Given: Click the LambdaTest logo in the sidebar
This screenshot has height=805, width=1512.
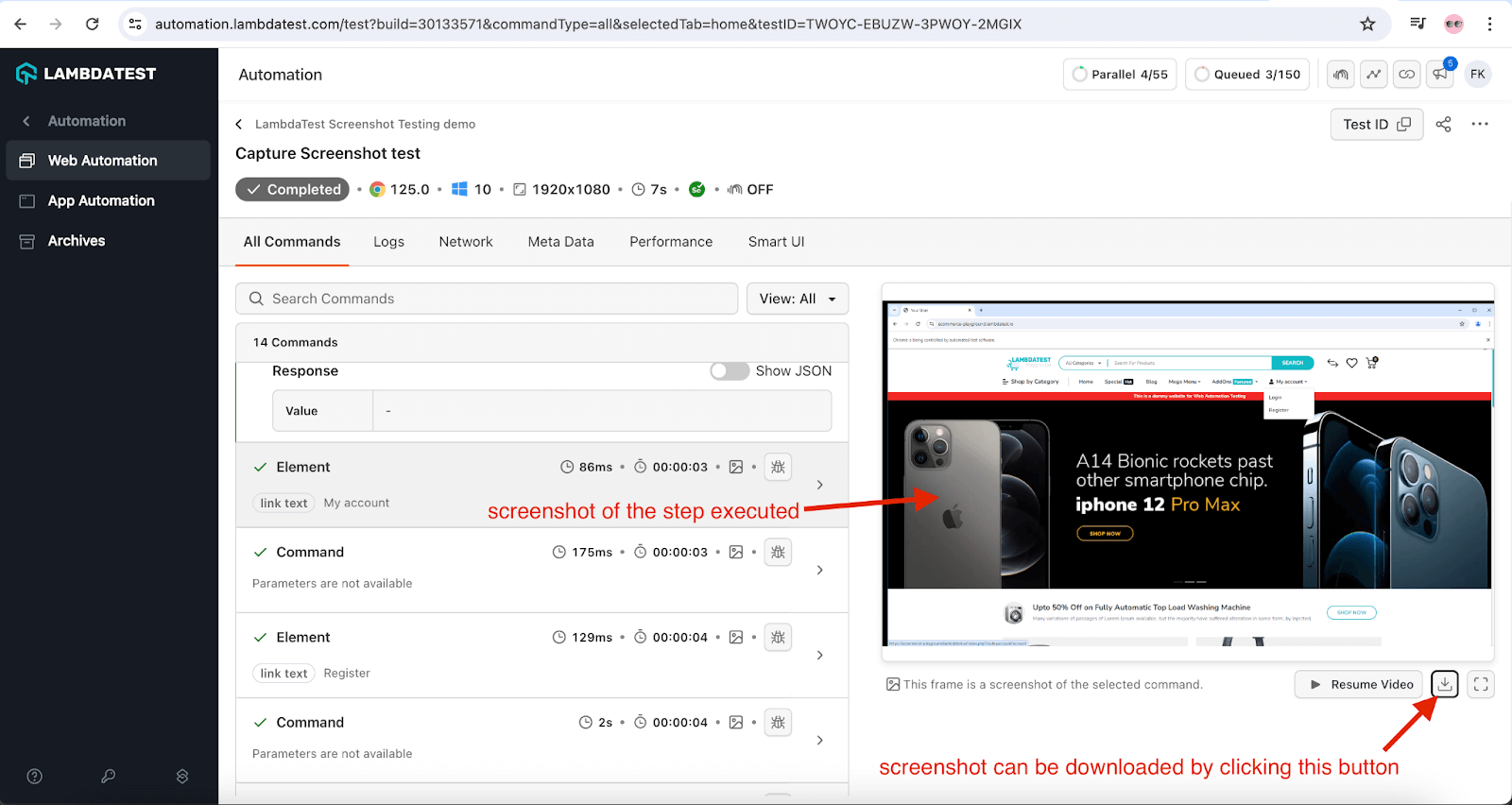Looking at the screenshot, I should pos(86,73).
